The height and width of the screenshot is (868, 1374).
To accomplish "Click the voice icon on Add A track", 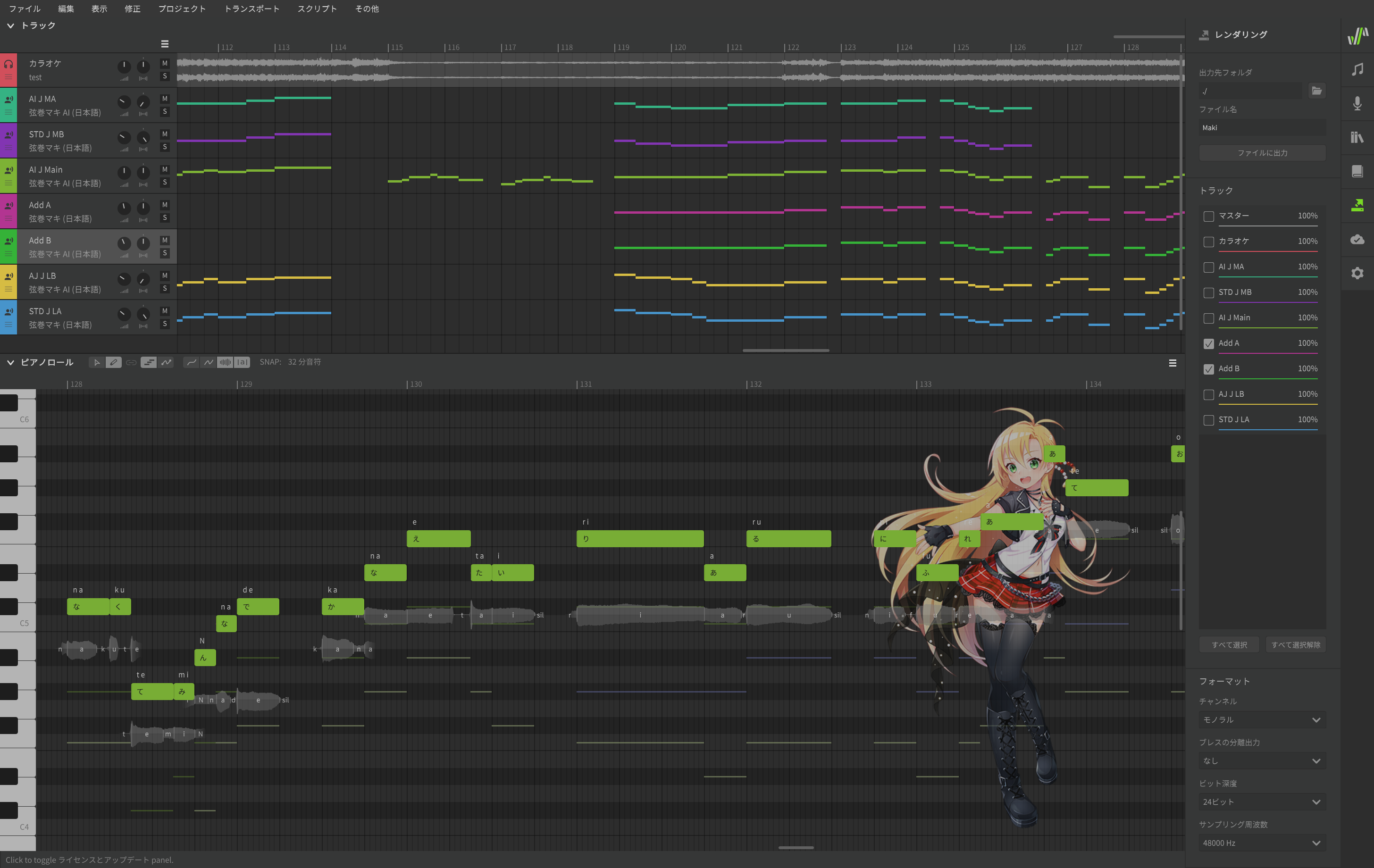I will click(8, 205).
